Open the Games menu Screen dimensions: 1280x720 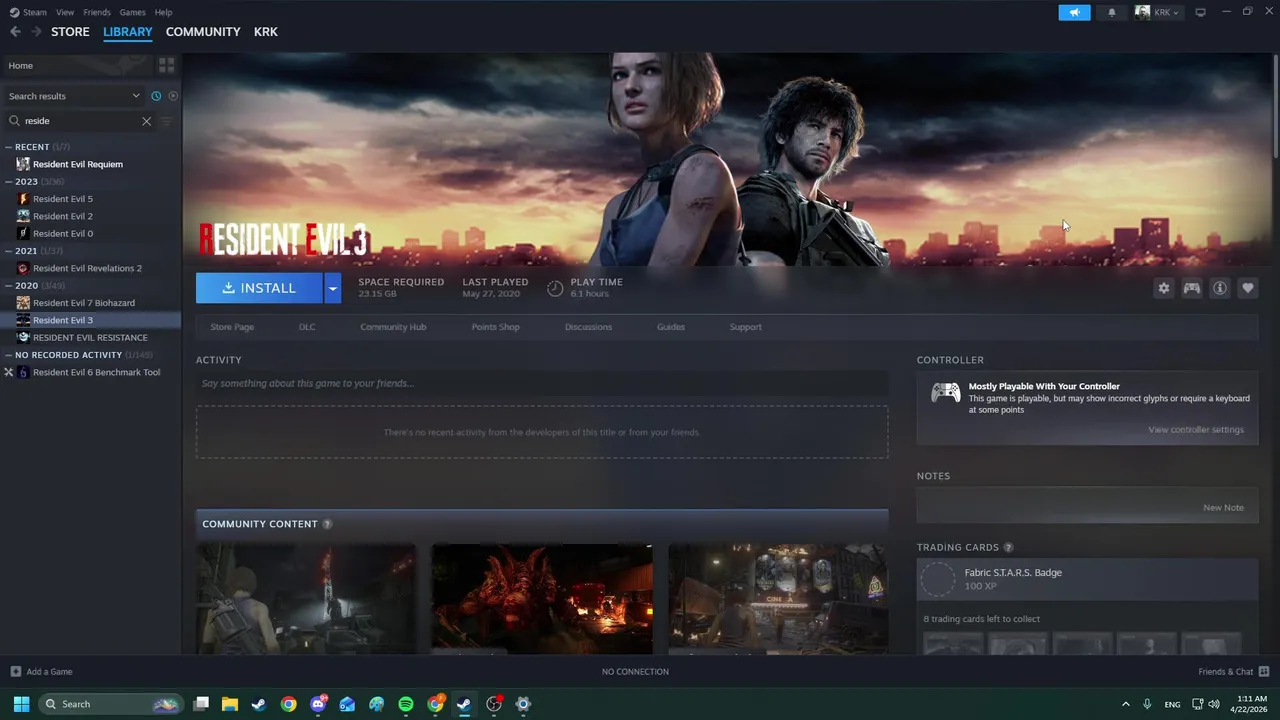pyautogui.click(x=132, y=12)
